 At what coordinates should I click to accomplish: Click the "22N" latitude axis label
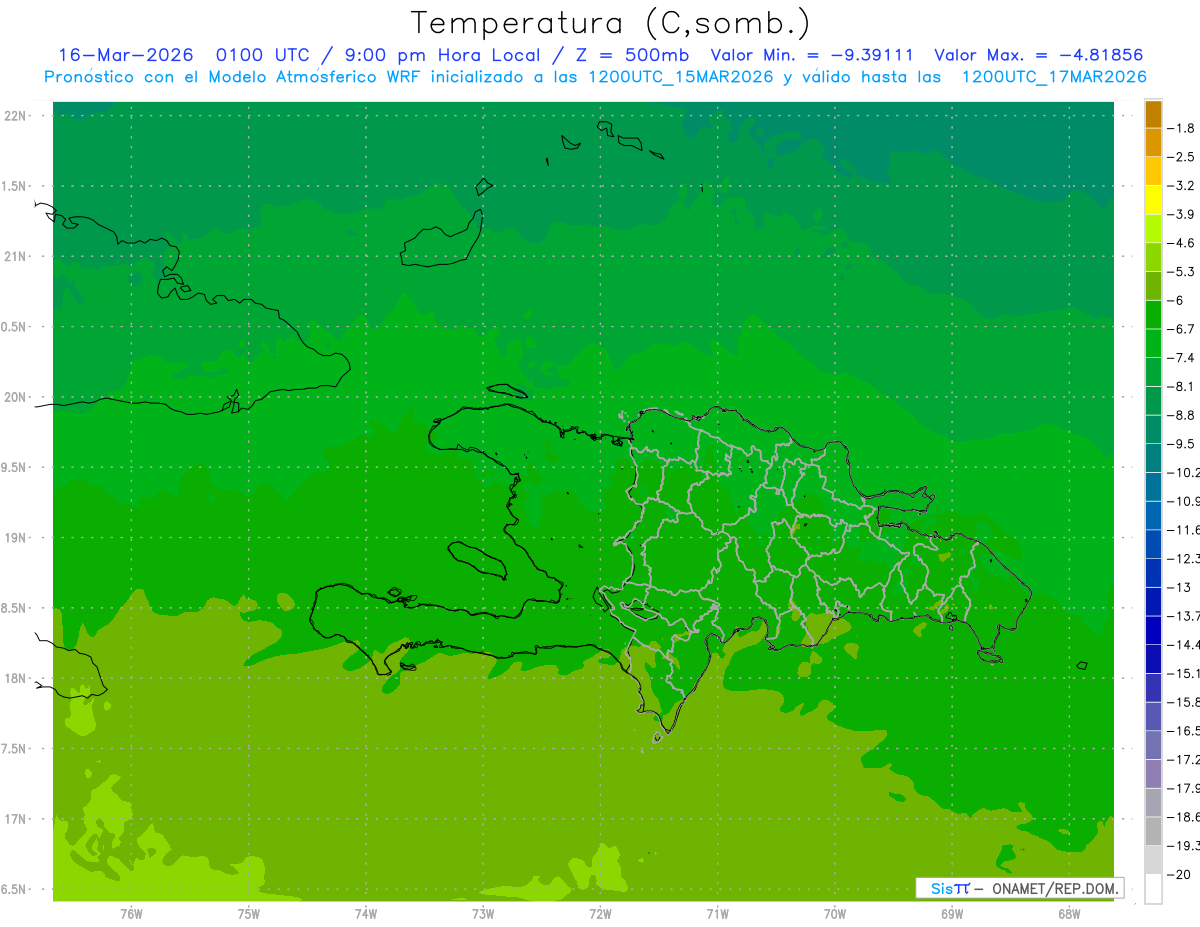[x=15, y=115]
